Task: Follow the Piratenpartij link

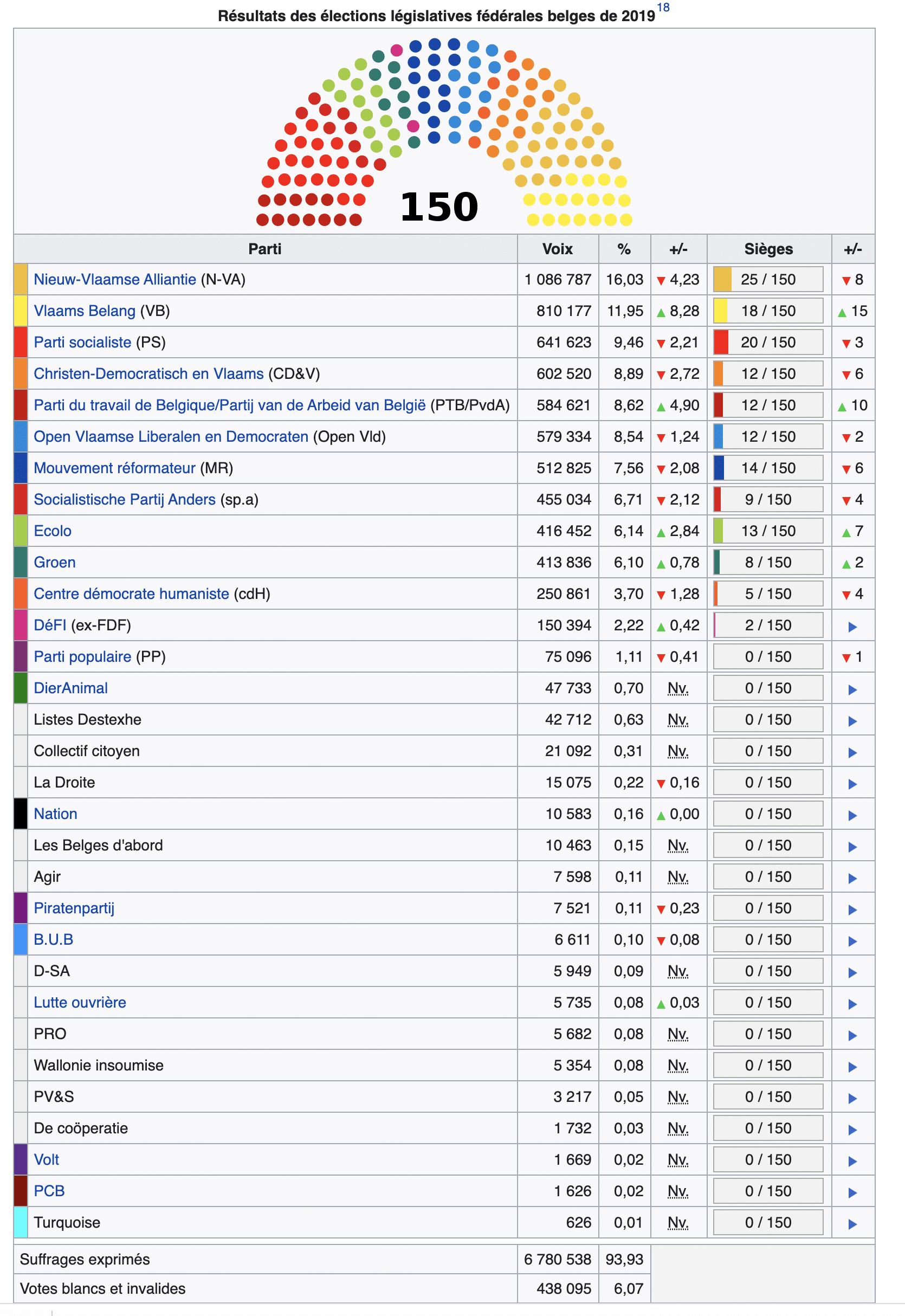Action: pyautogui.click(x=74, y=908)
